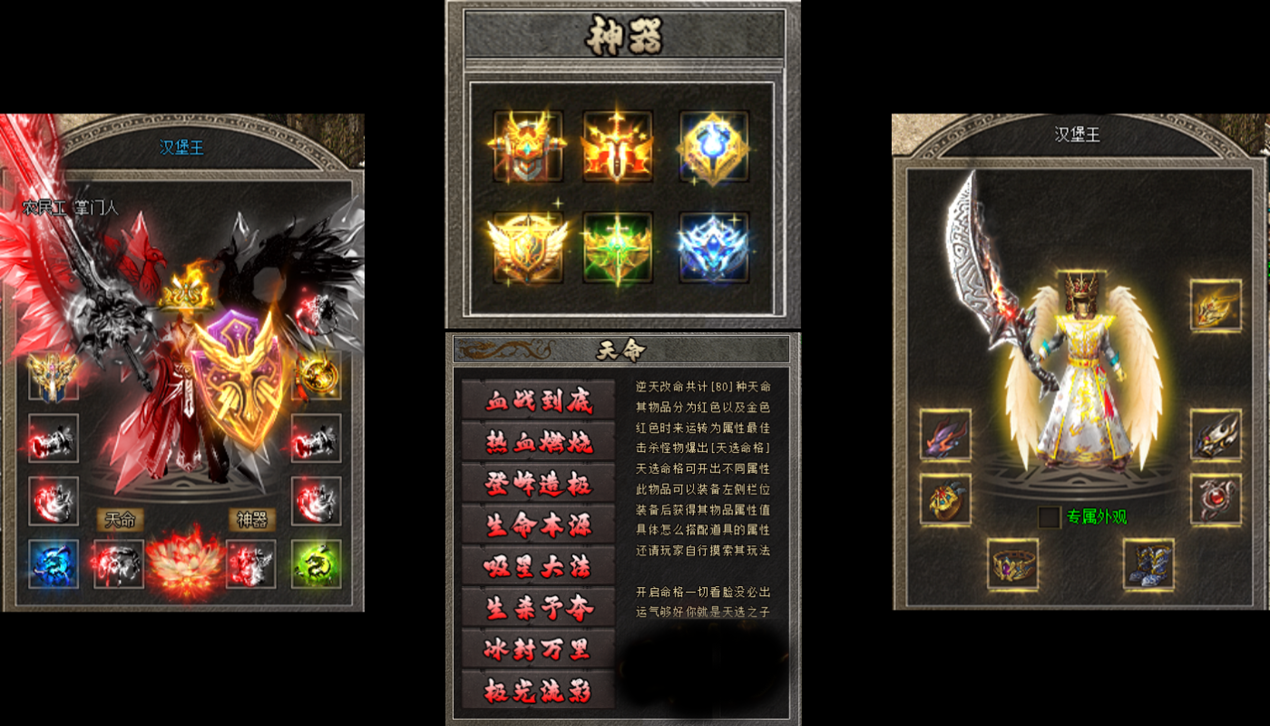Select the golden winged shield artifact icon
Screen dimensions: 1270x726
[x=528, y=246]
